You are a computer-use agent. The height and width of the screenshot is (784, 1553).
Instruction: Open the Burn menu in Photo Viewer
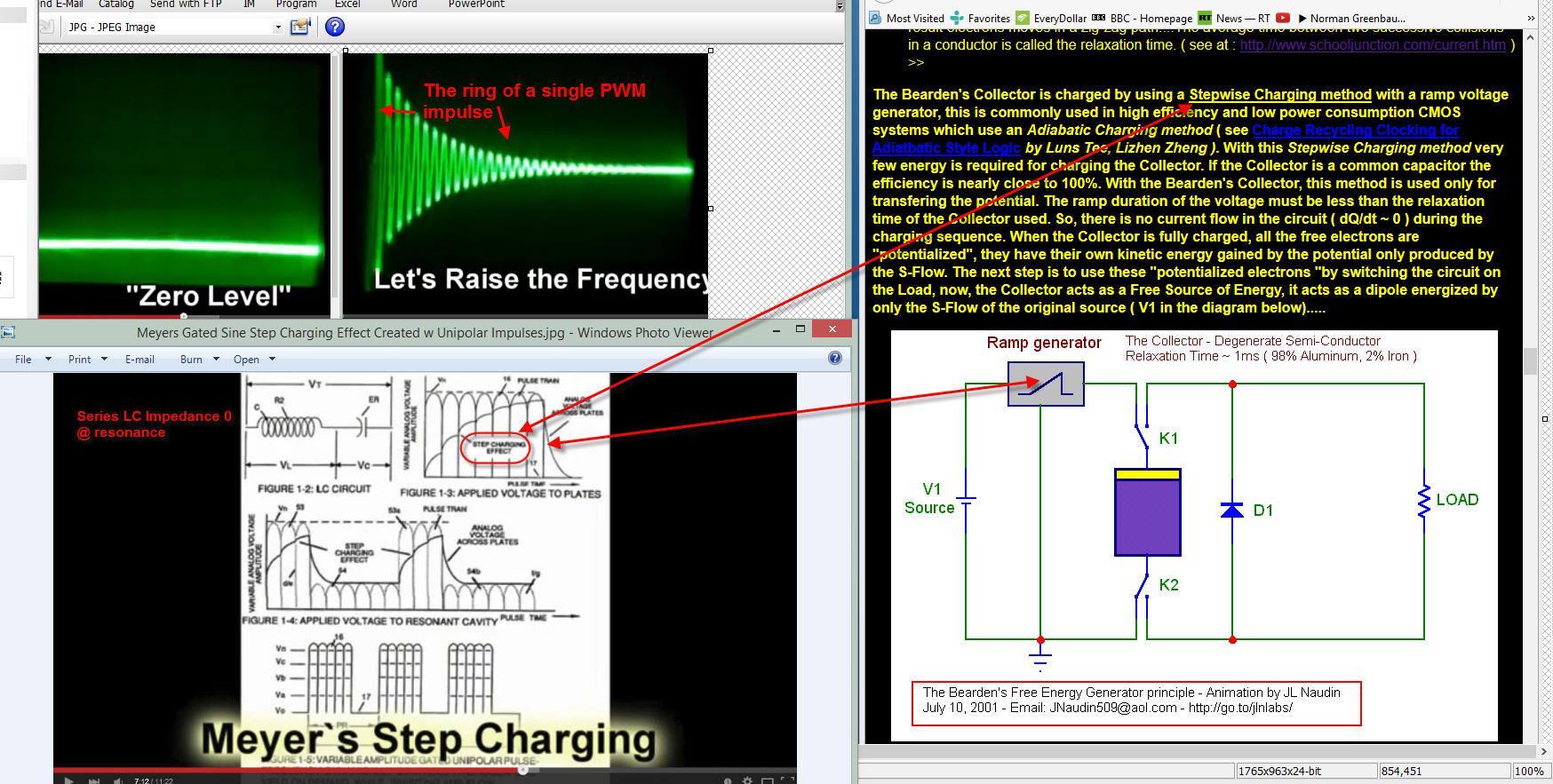191,360
